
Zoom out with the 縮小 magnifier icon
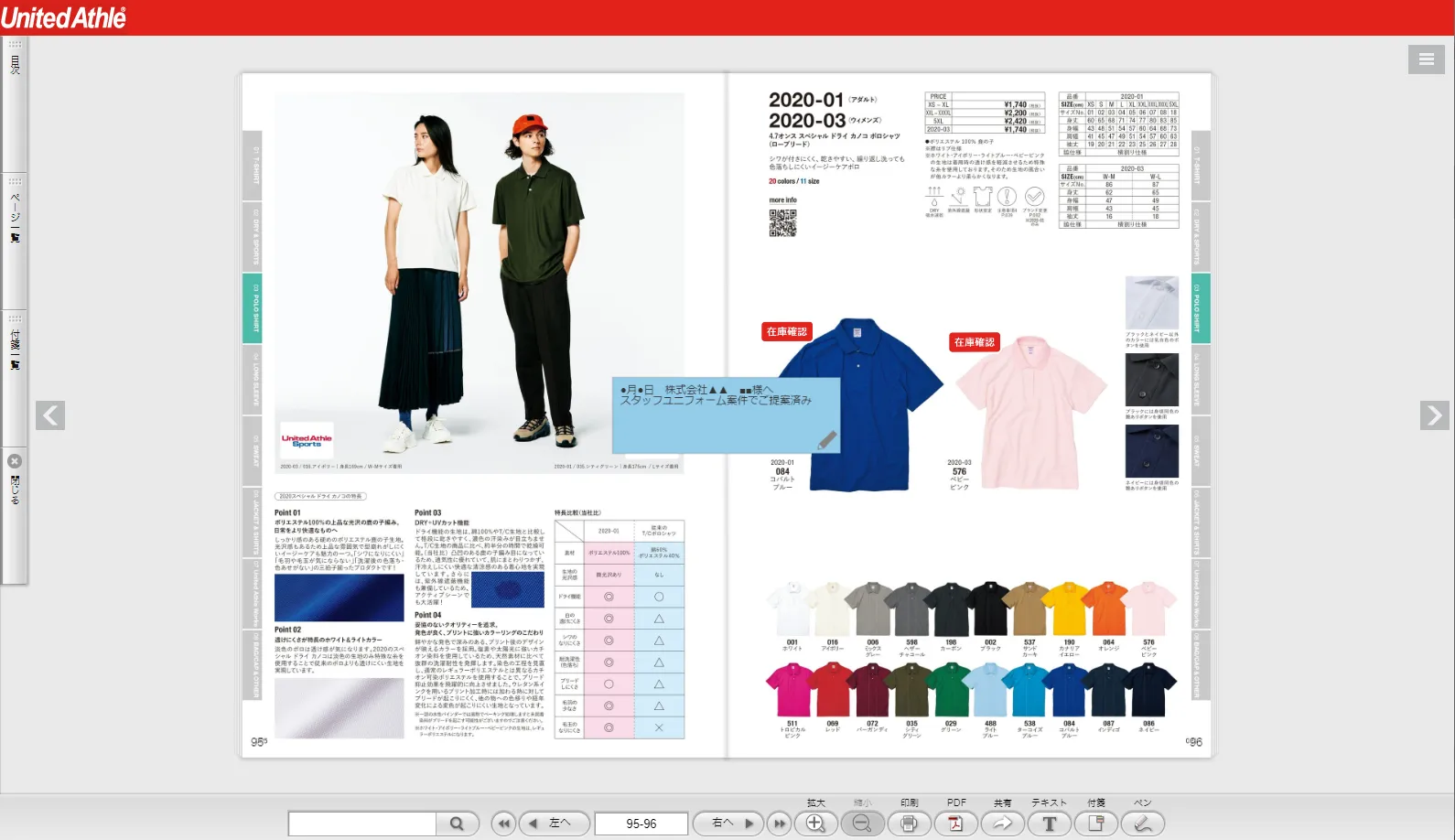tap(862, 824)
